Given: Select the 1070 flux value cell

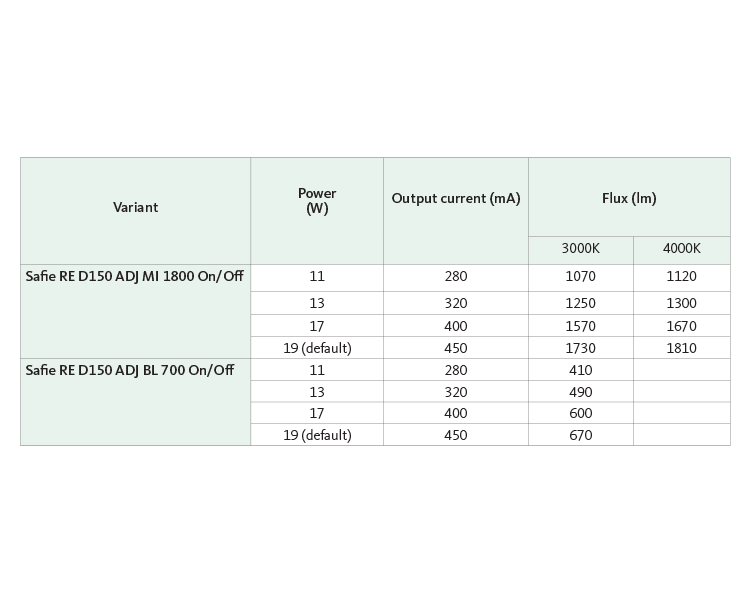Looking at the screenshot, I should click(x=580, y=277).
